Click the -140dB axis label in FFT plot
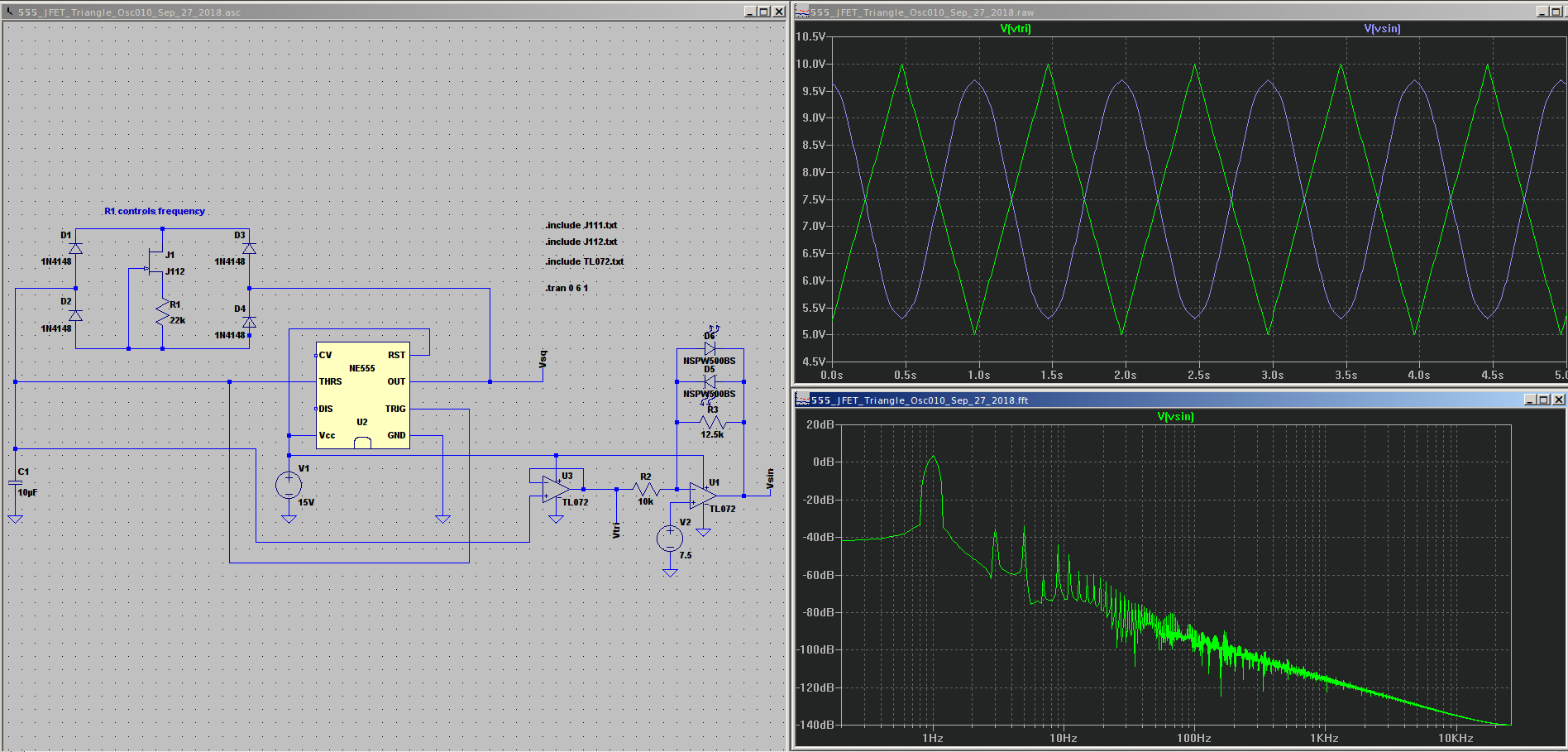This screenshot has width=1568, height=752. [815, 725]
